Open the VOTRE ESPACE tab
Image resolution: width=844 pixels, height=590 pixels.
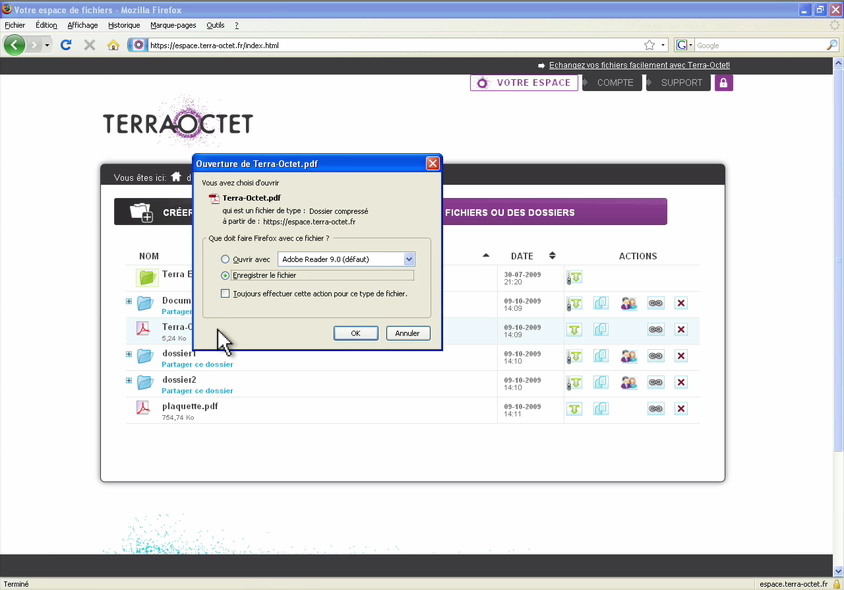[524, 83]
